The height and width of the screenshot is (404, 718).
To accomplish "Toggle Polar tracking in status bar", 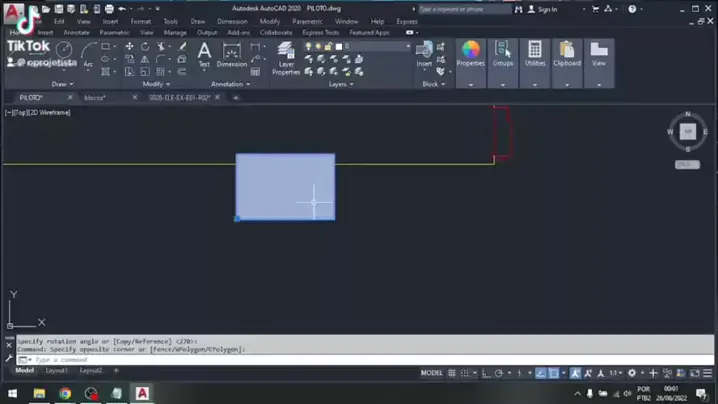I will point(499,373).
